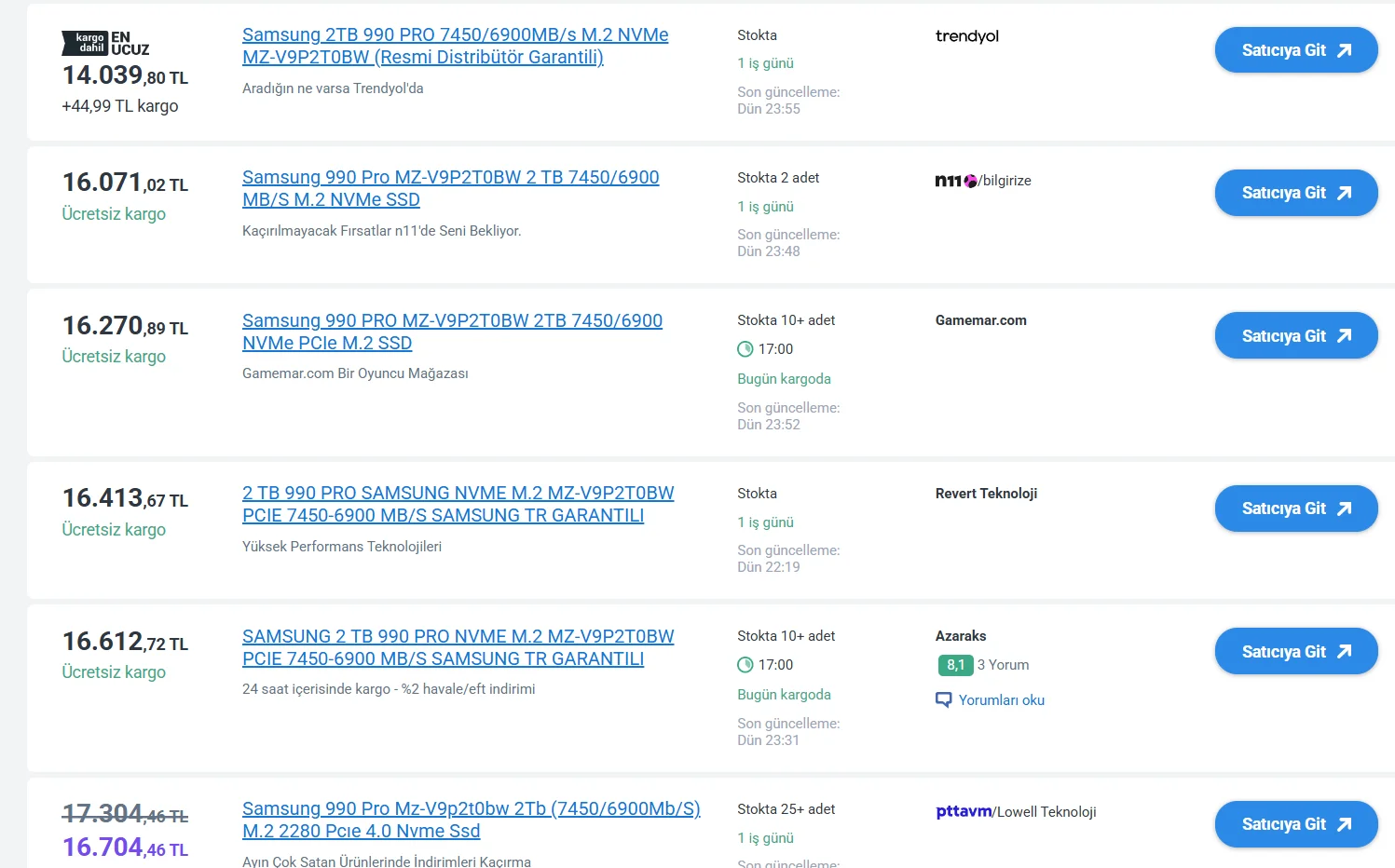Click the 'Dün 23:55' update time

(769, 109)
